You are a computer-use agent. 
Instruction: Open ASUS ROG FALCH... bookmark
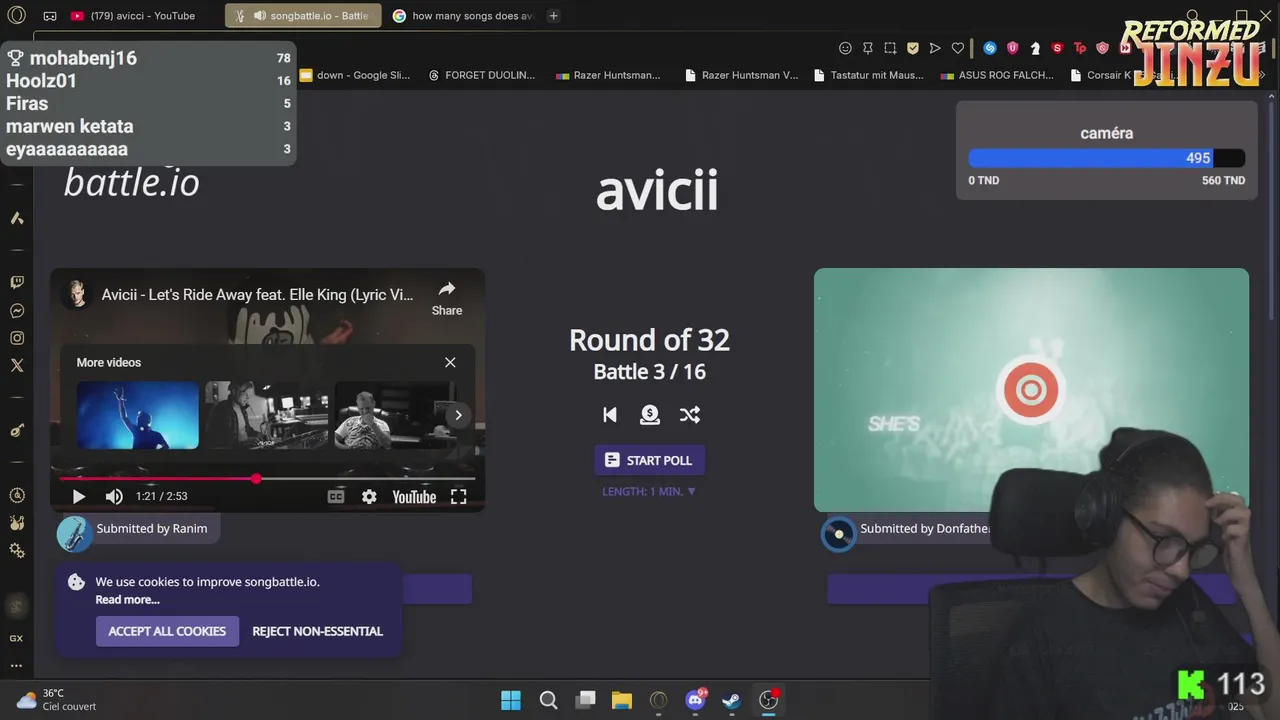click(997, 75)
